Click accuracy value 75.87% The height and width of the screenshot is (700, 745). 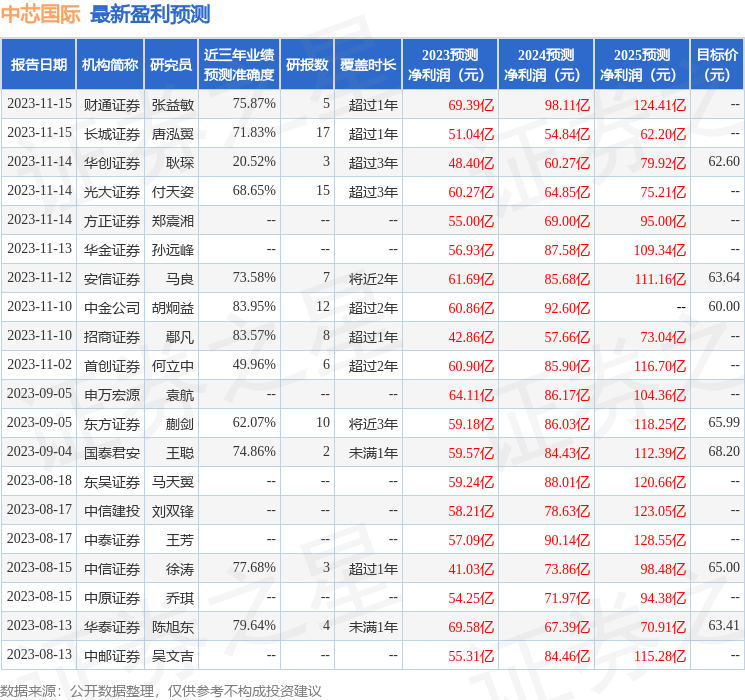[254, 103]
